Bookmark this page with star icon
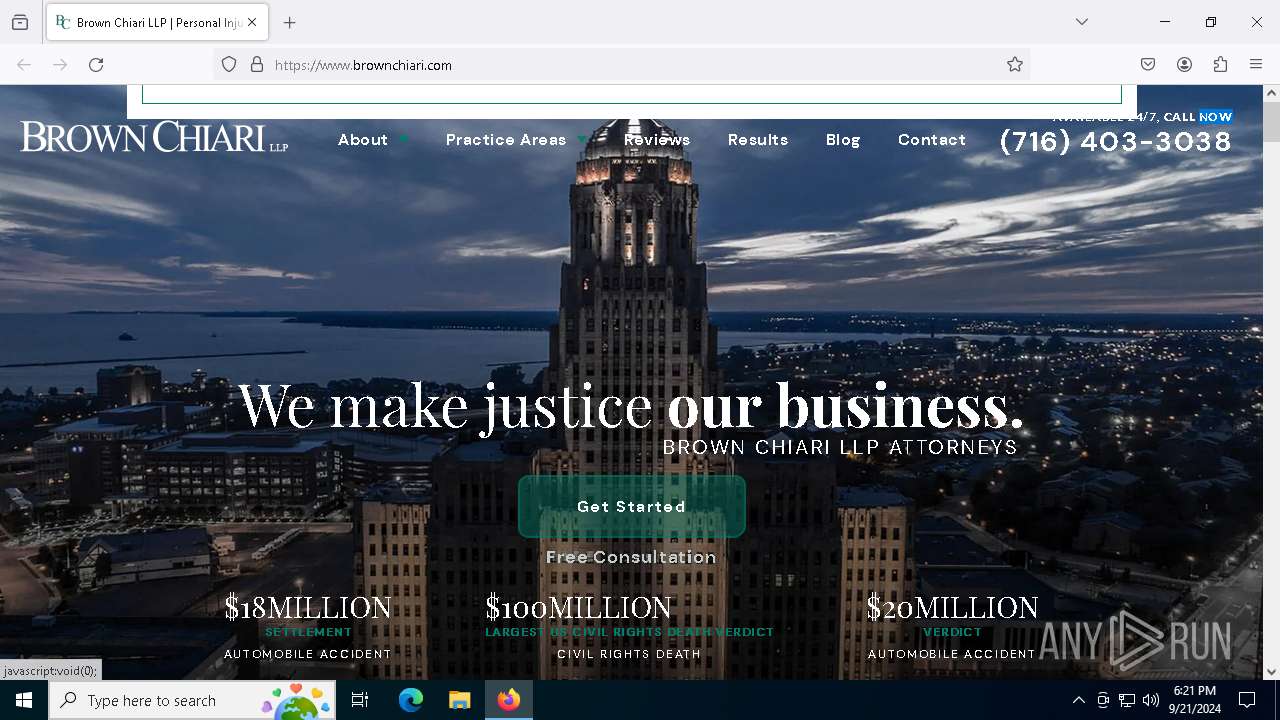 pos(1015,65)
